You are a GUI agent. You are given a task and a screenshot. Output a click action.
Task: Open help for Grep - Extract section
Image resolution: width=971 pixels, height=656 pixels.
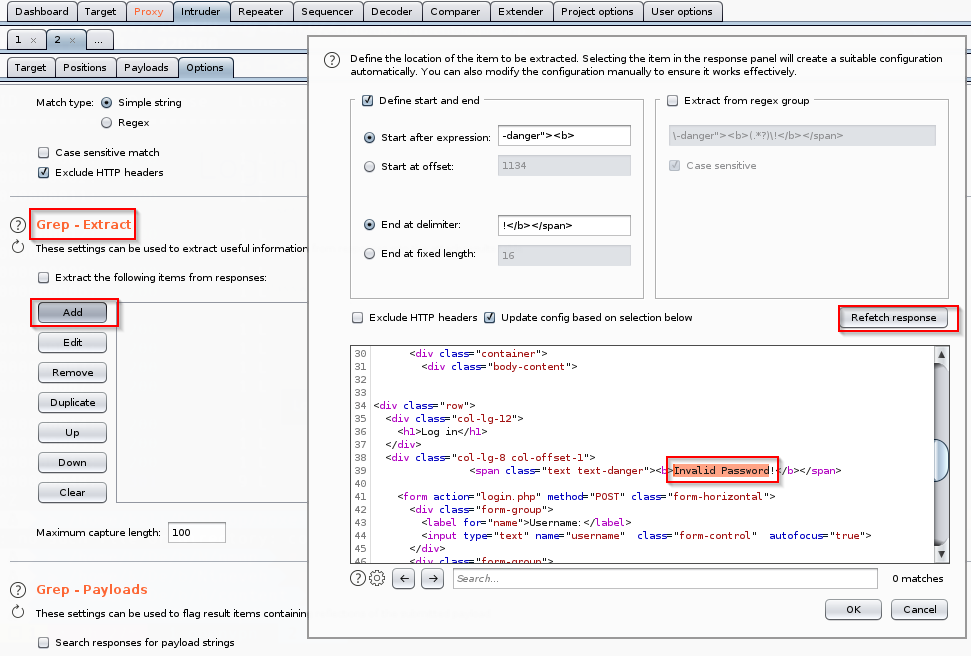18,225
